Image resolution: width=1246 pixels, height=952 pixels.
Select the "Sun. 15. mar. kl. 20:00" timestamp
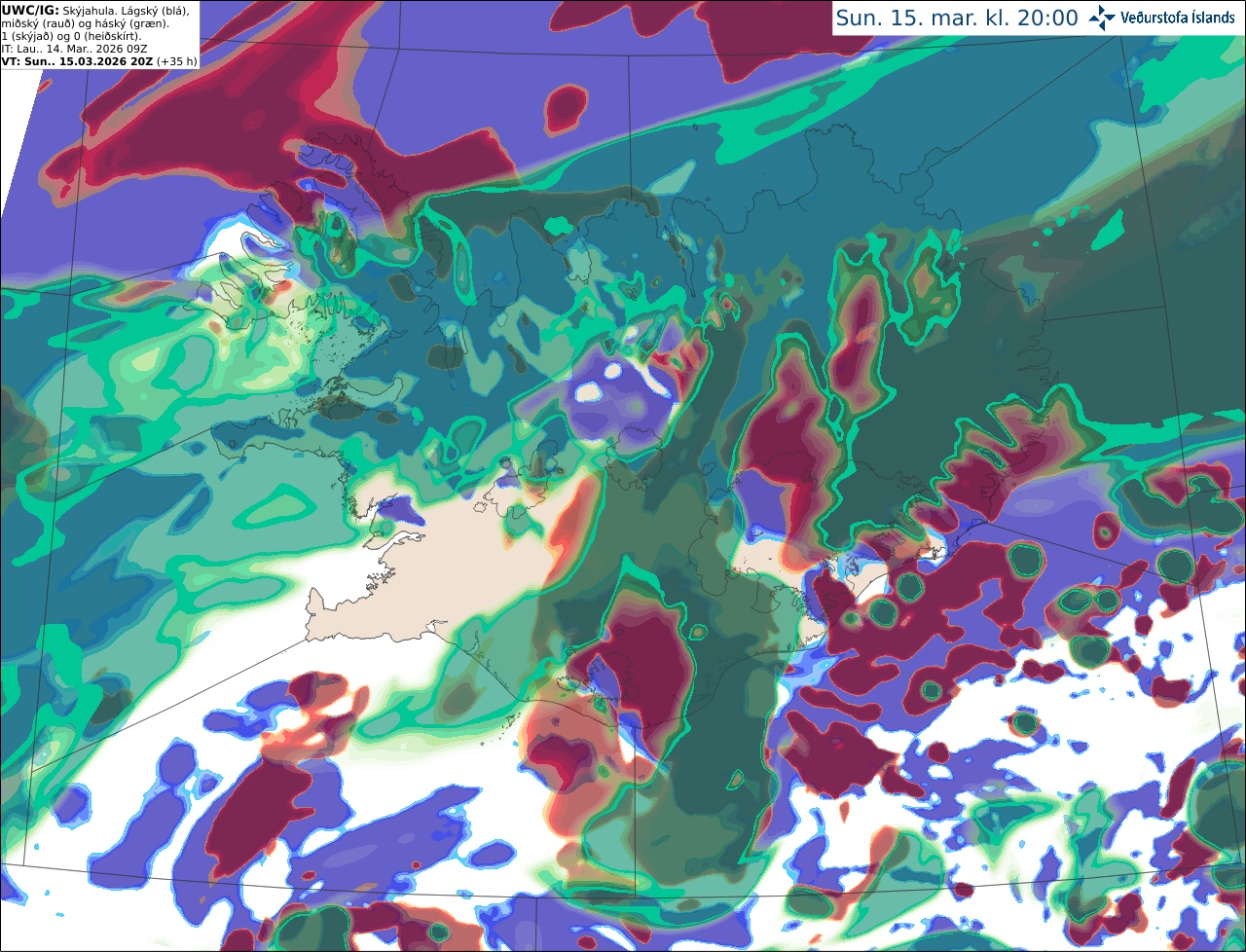click(x=957, y=18)
